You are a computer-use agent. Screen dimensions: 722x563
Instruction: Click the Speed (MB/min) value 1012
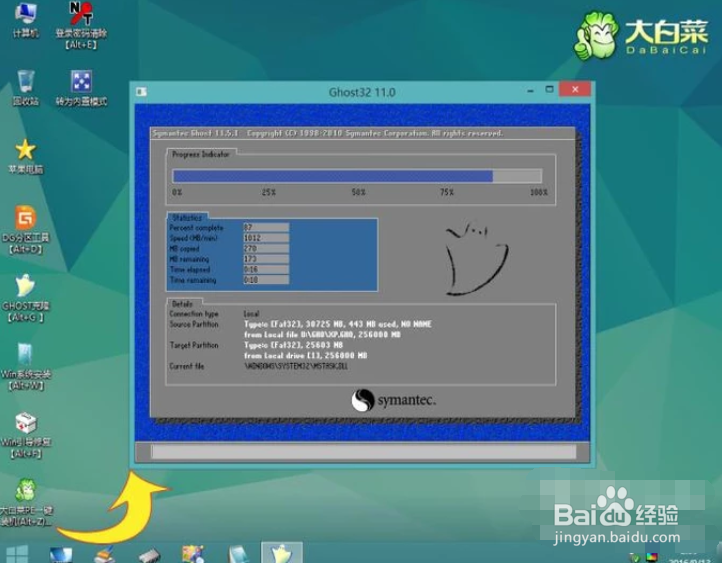coord(266,238)
